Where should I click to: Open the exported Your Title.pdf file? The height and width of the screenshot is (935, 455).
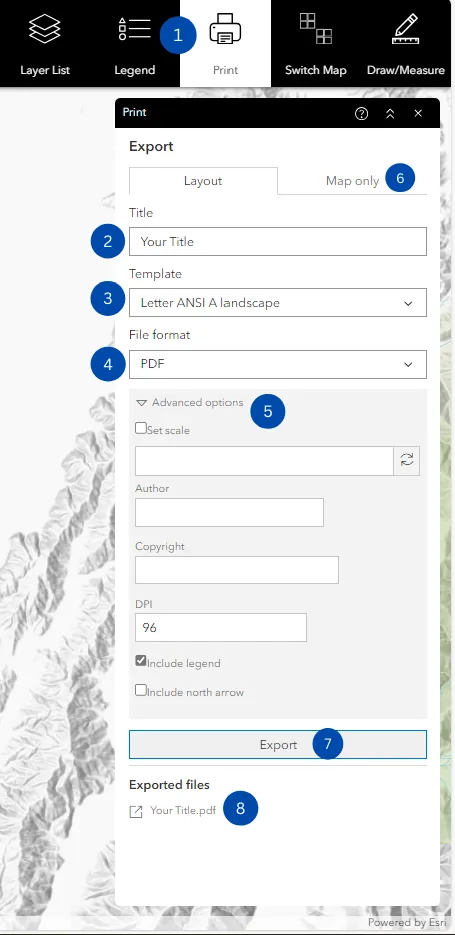click(x=183, y=810)
